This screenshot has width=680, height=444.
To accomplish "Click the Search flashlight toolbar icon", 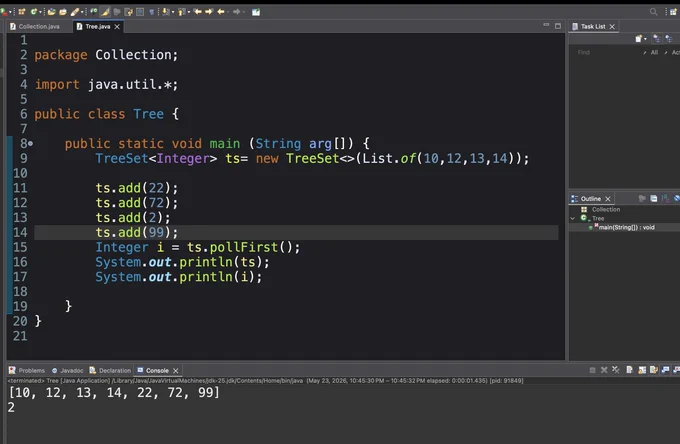I will pyautogui.click(x=75, y=12).
